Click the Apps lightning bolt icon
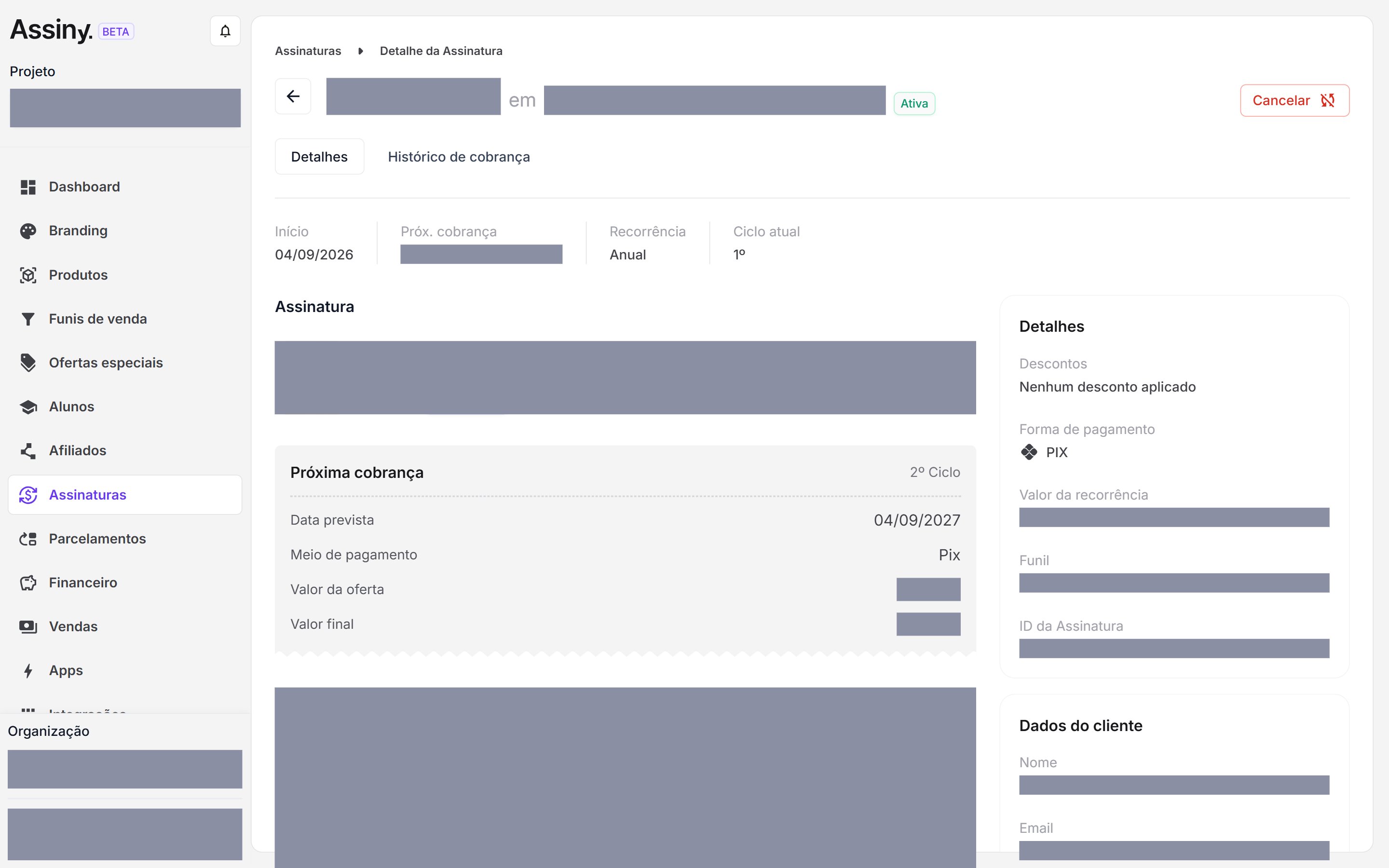Screen dimensions: 1389x868 [28, 670]
